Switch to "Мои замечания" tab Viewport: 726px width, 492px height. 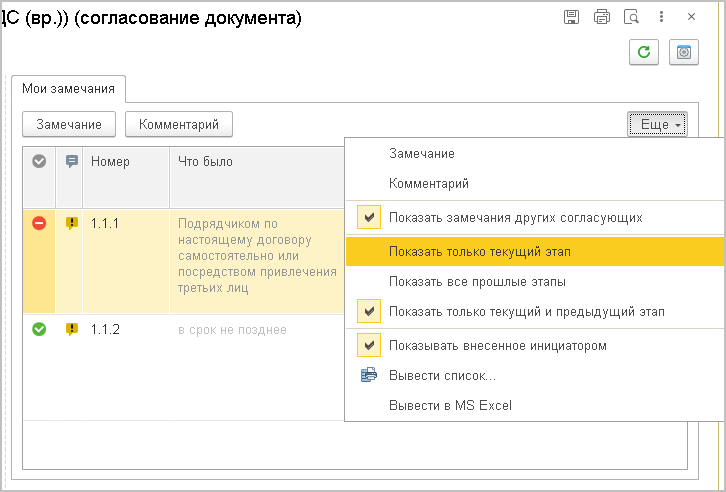click(x=68, y=89)
